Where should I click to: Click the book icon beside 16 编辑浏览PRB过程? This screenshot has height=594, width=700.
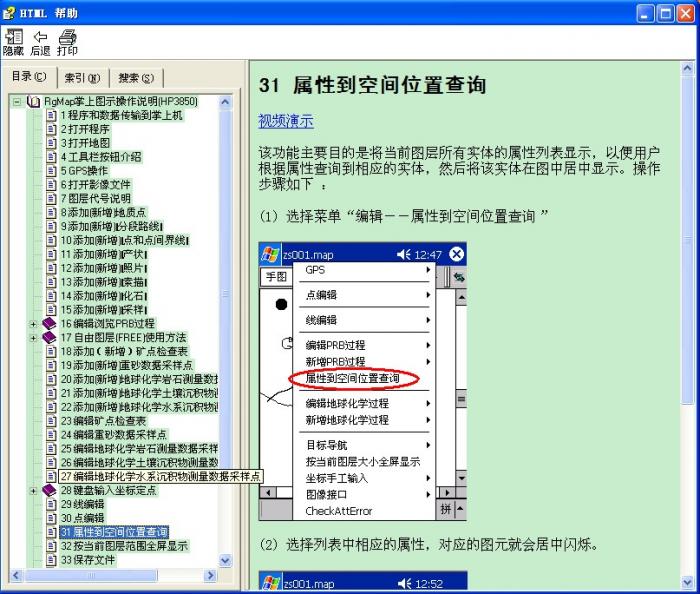50,323
